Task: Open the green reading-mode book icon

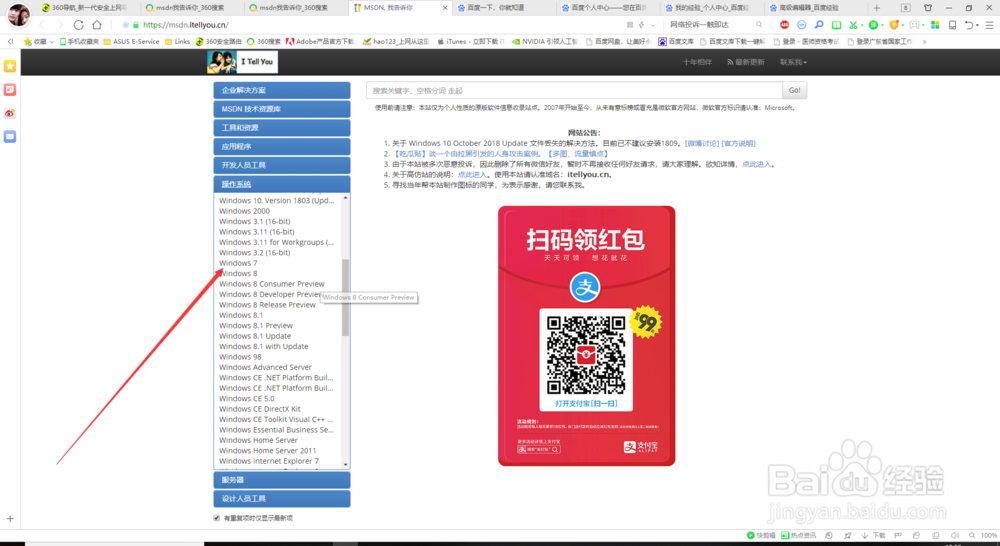Action: coord(836,25)
